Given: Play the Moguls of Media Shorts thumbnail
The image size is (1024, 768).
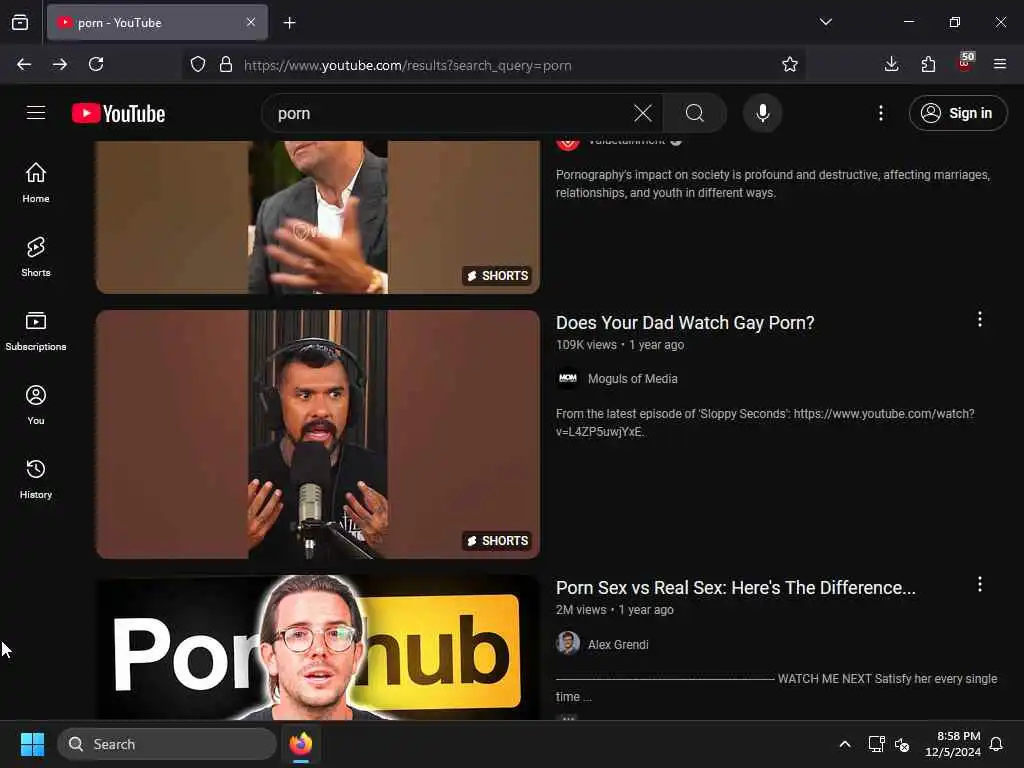Looking at the screenshot, I should (x=318, y=434).
